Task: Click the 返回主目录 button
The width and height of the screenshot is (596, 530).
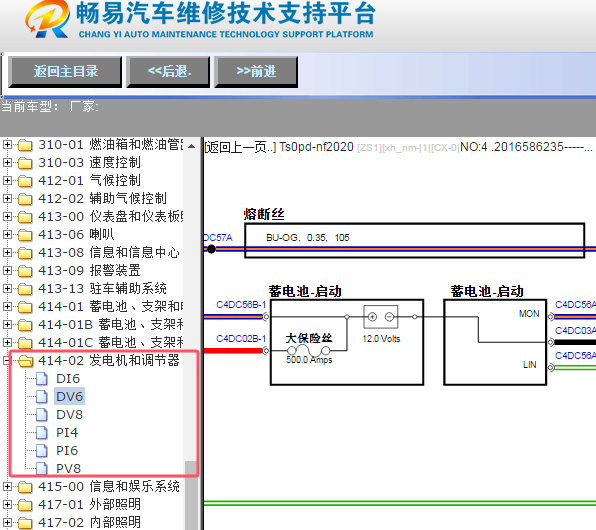Action: pyautogui.click(x=65, y=71)
